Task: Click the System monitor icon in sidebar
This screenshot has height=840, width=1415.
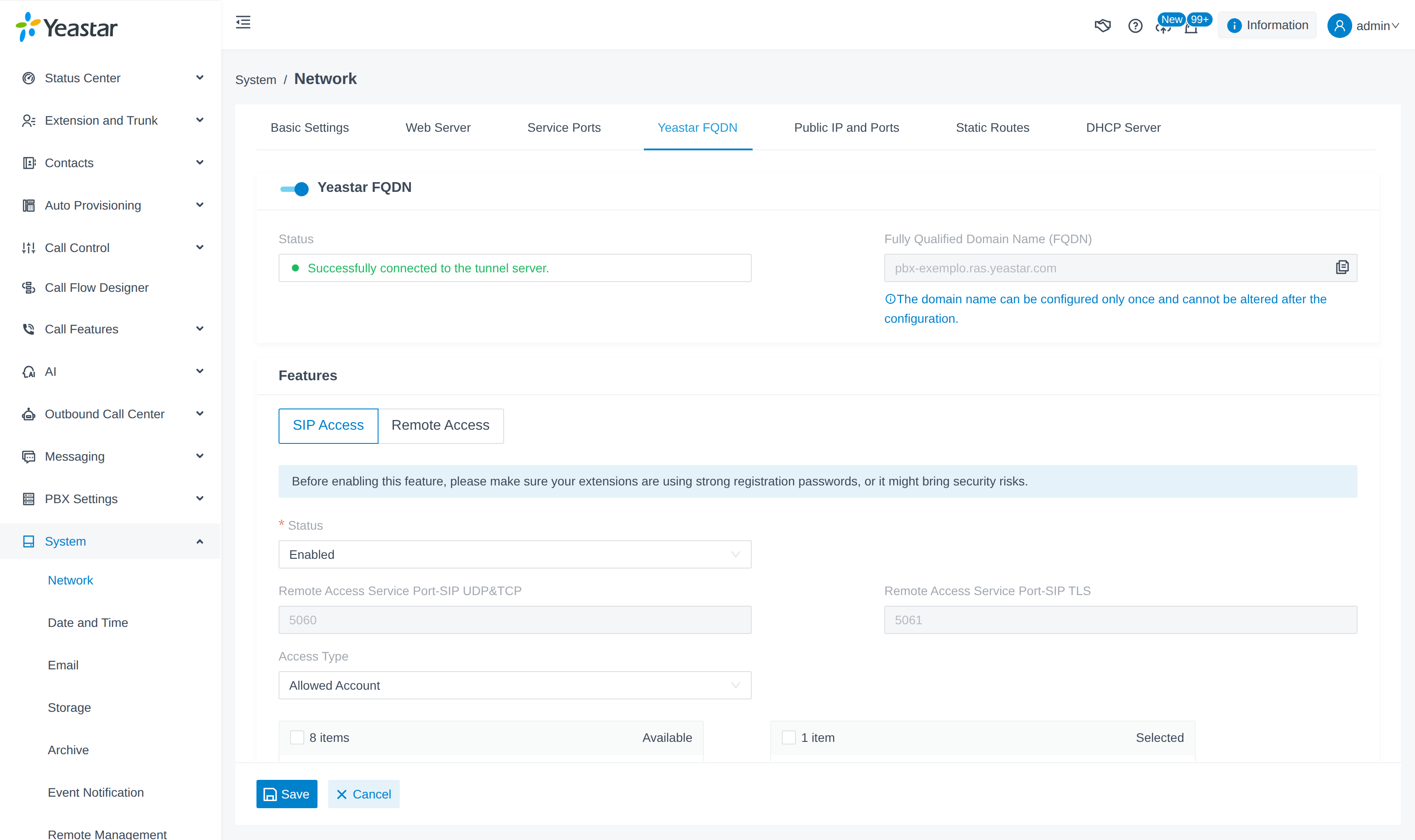Action: [x=28, y=541]
